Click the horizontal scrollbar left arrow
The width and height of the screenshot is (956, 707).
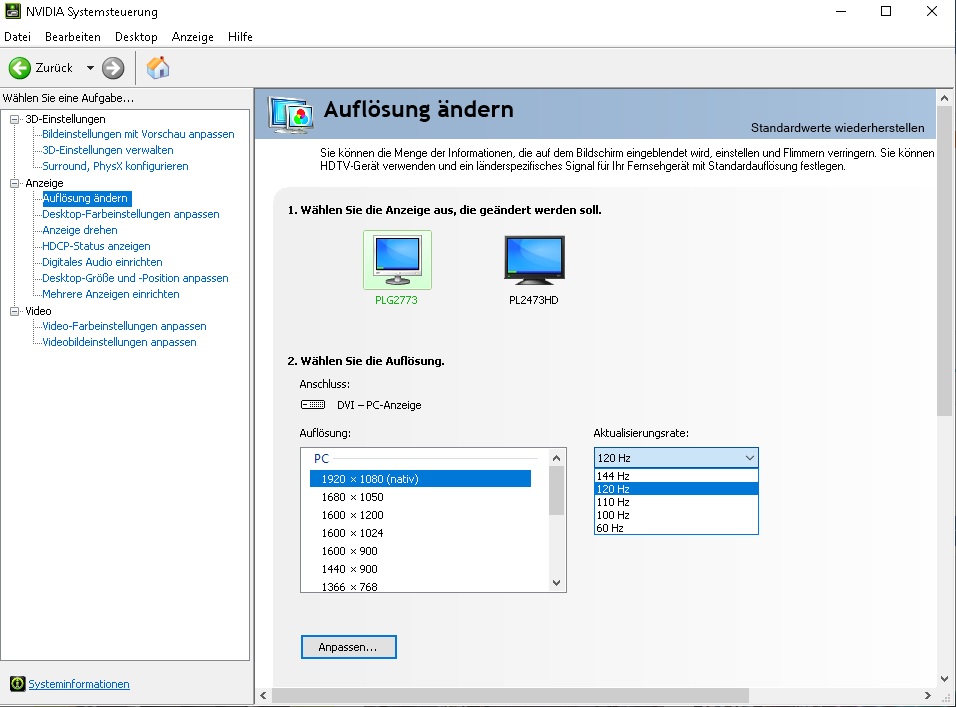pyautogui.click(x=263, y=695)
